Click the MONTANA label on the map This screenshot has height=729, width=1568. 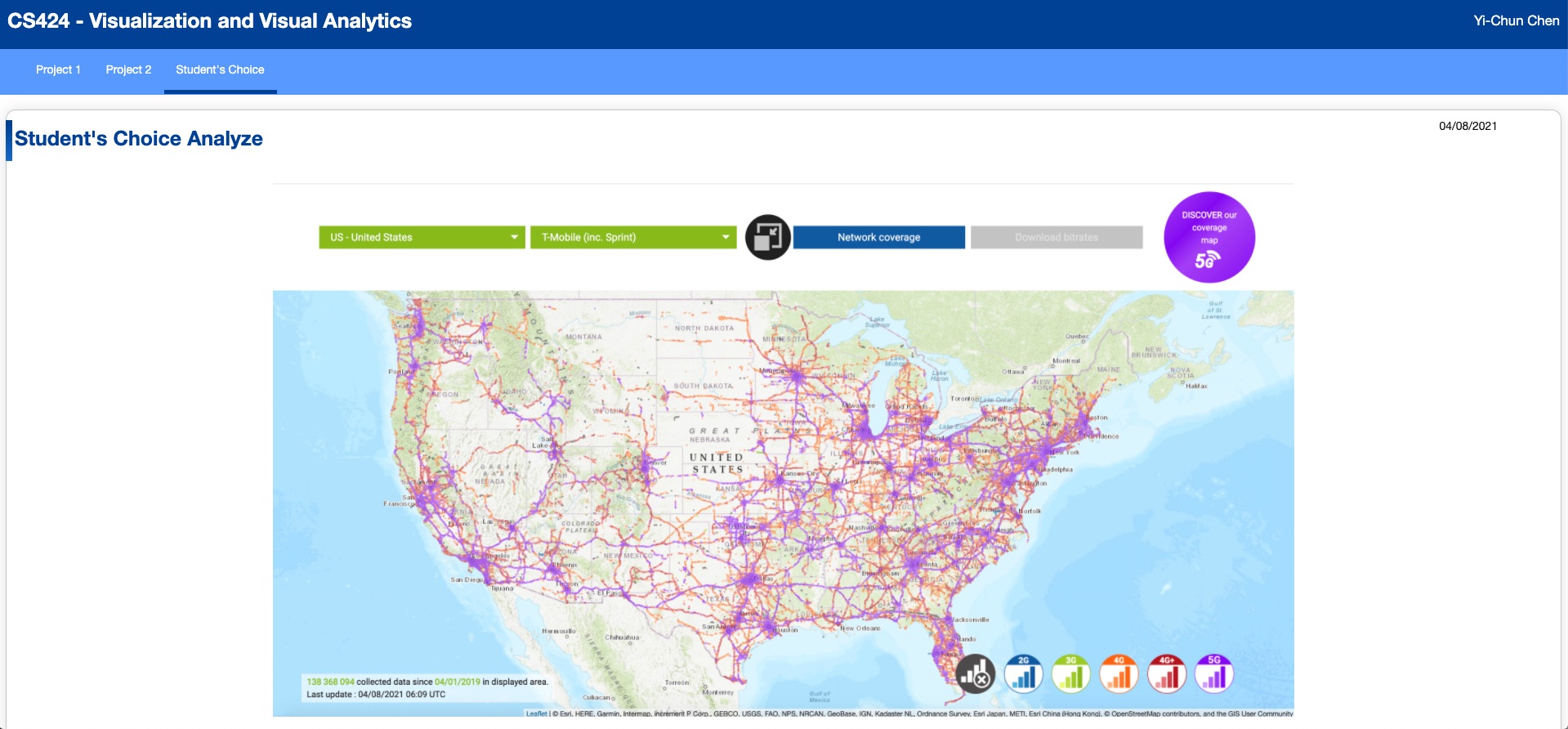tap(583, 337)
